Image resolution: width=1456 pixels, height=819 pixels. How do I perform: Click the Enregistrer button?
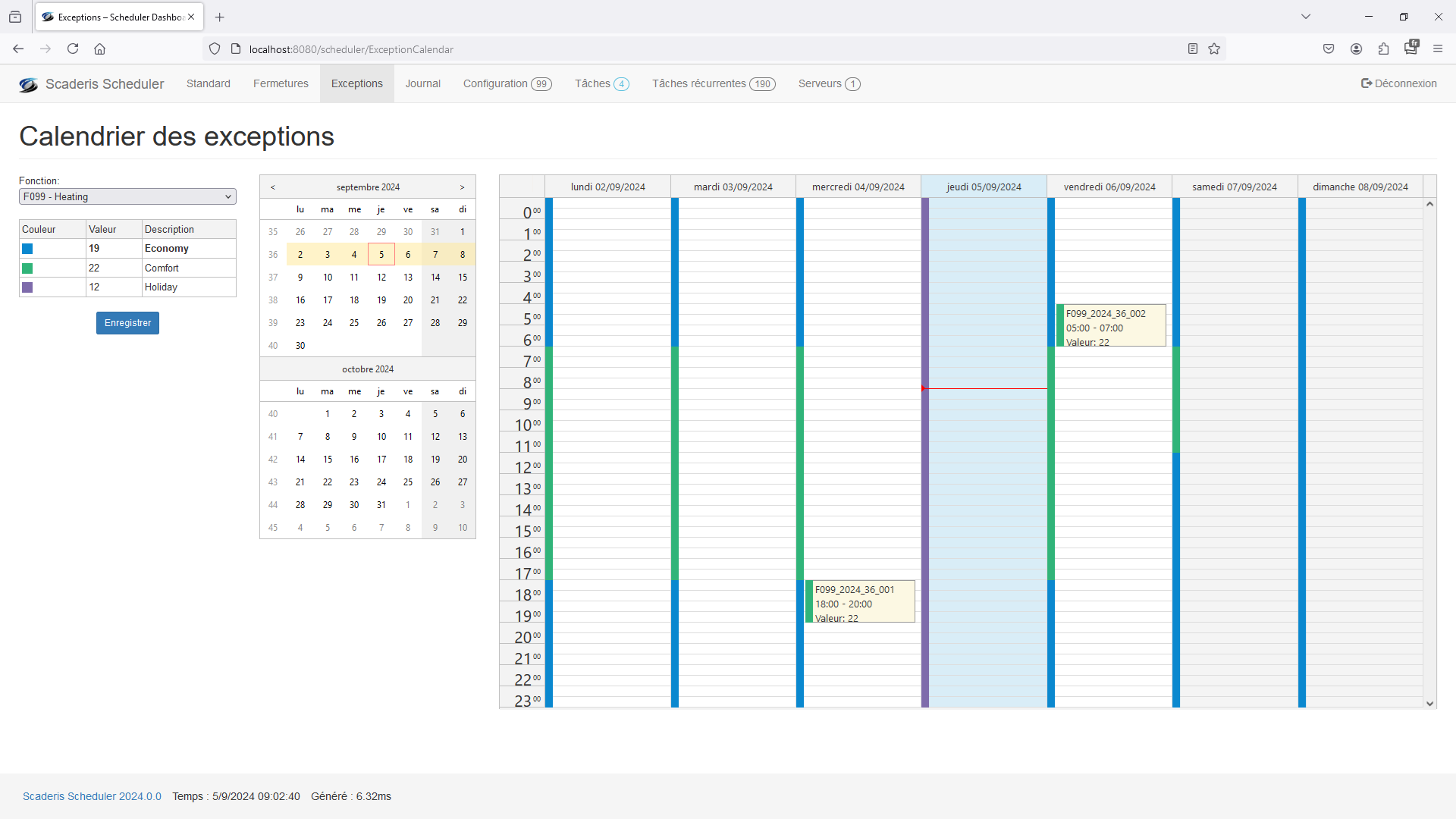[x=127, y=323]
